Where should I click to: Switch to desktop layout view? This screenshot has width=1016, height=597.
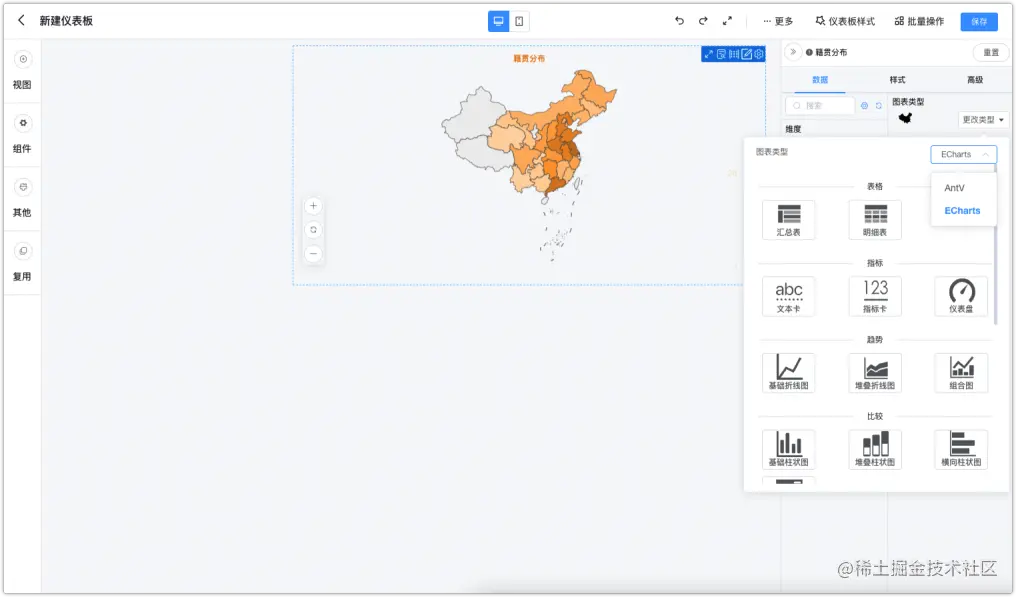[x=498, y=21]
